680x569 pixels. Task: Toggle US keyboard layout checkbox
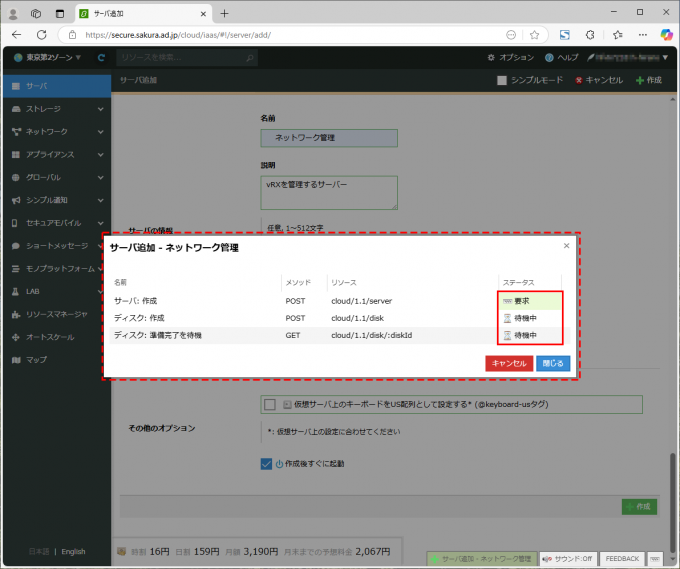[270, 405]
